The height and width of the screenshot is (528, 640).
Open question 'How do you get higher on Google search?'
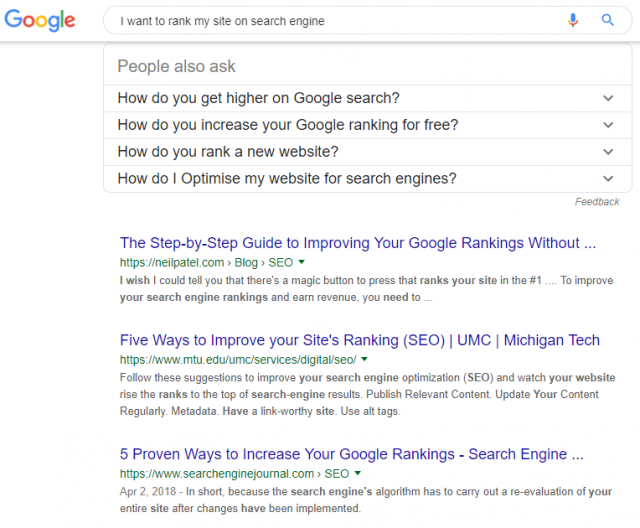[368, 98]
